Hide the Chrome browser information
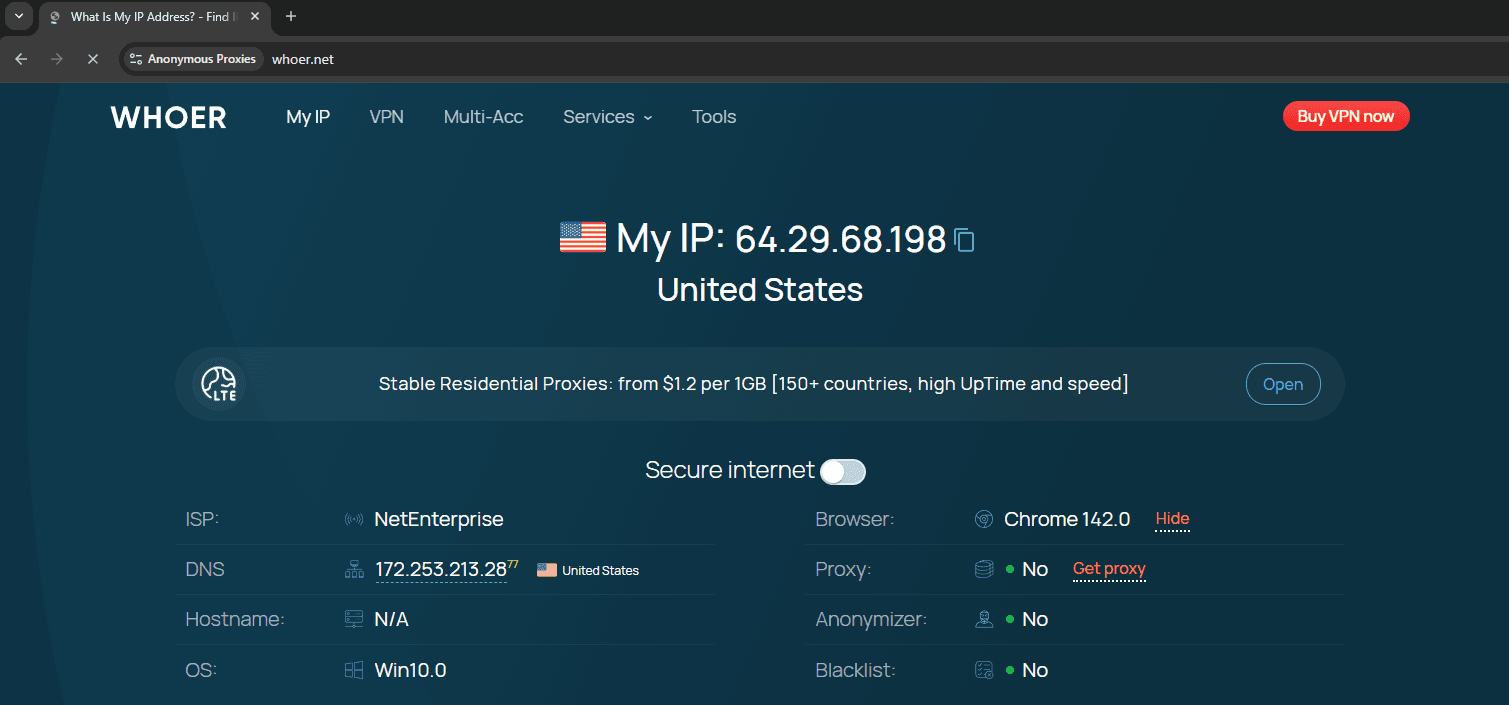The width and height of the screenshot is (1509, 705). tap(1171, 518)
